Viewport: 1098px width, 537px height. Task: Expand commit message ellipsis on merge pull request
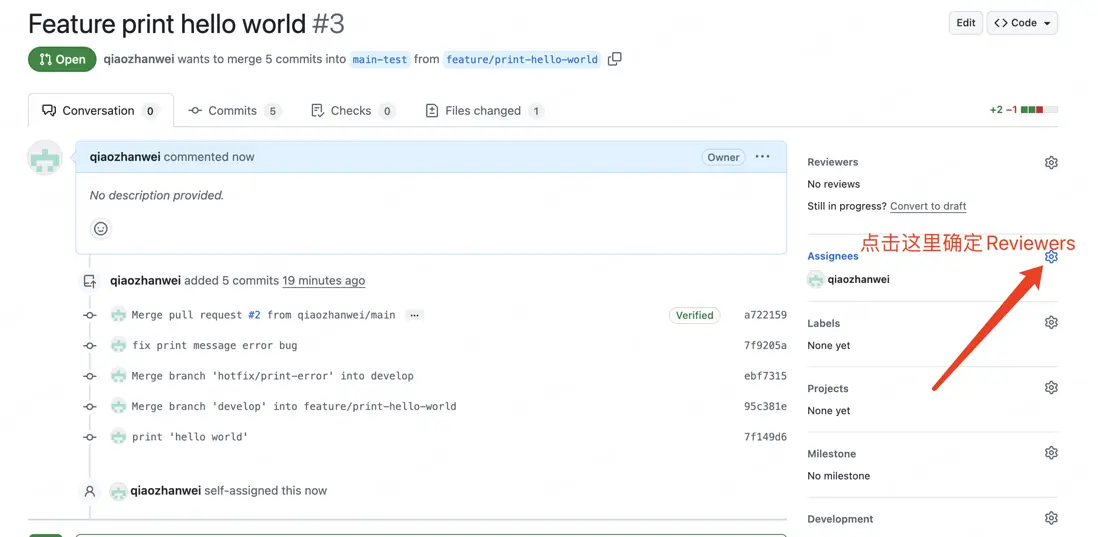coord(415,315)
